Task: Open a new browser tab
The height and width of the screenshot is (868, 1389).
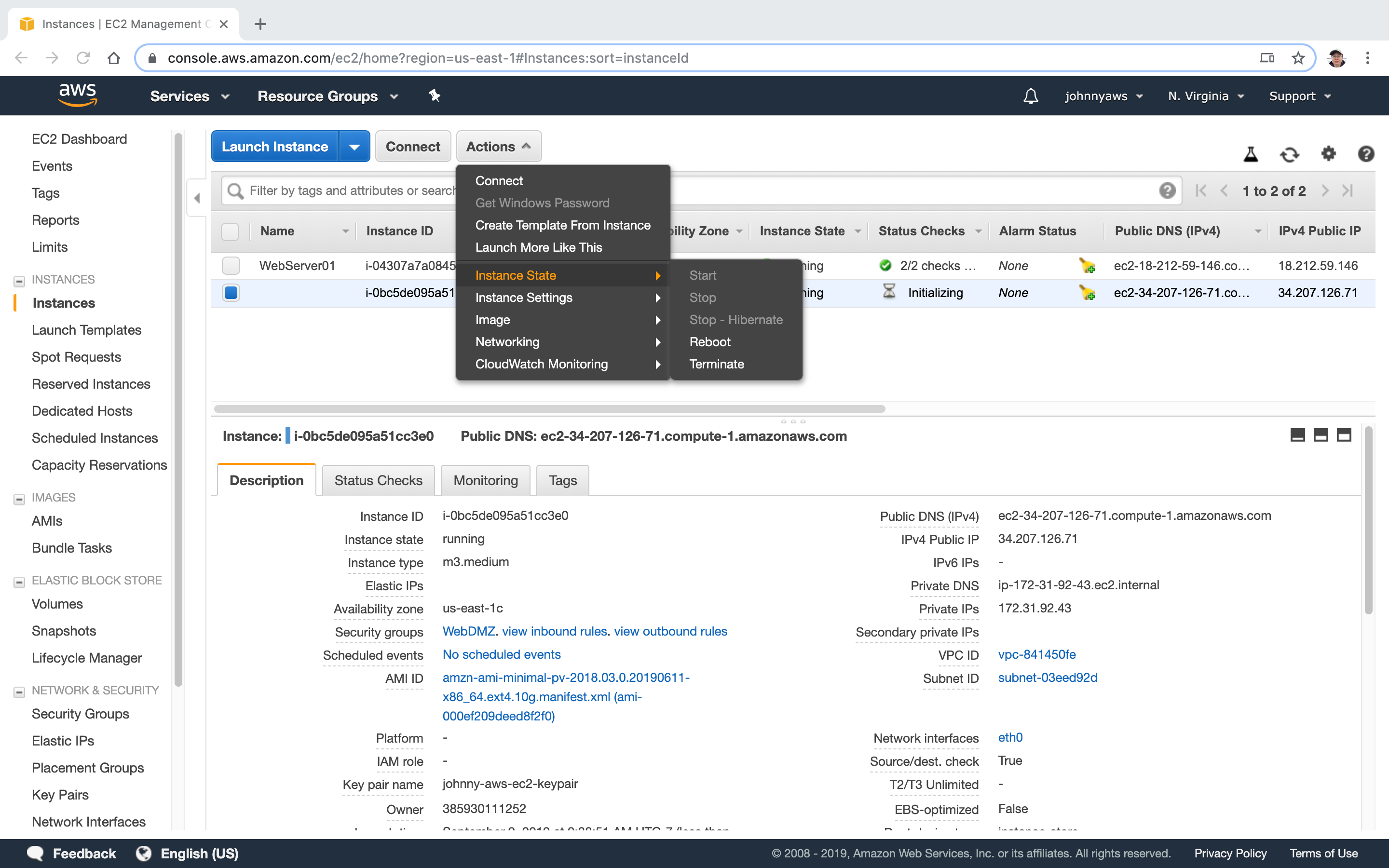Action: pyautogui.click(x=260, y=24)
